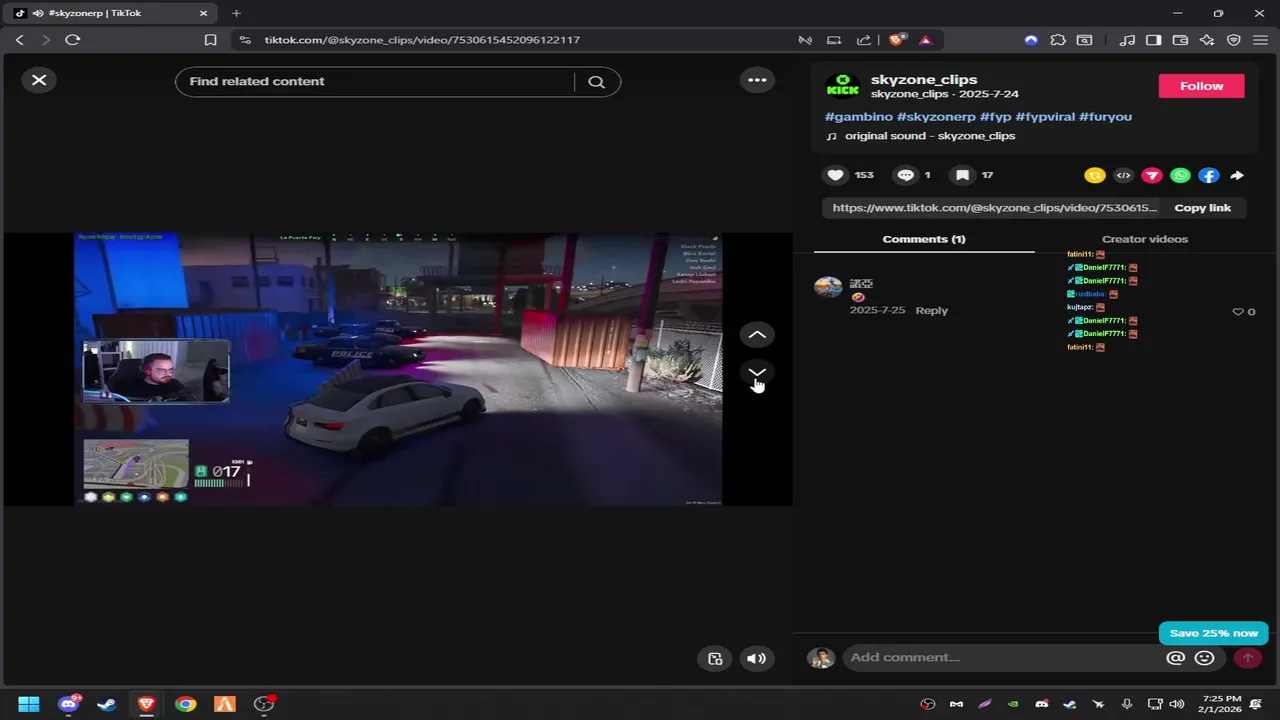
Task: Open the three-dot more options menu
Action: point(757,80)
